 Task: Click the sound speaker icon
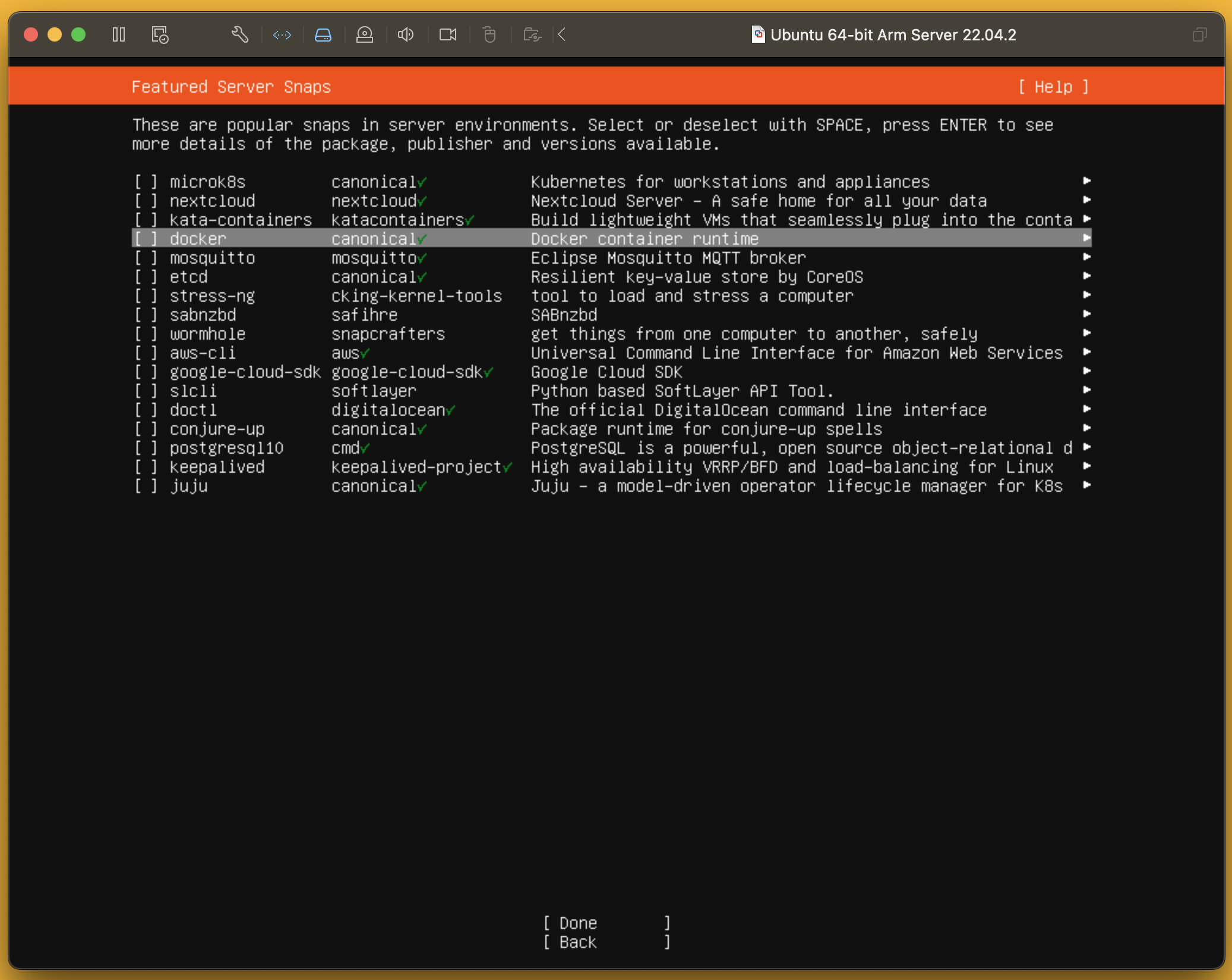point(406,35)
